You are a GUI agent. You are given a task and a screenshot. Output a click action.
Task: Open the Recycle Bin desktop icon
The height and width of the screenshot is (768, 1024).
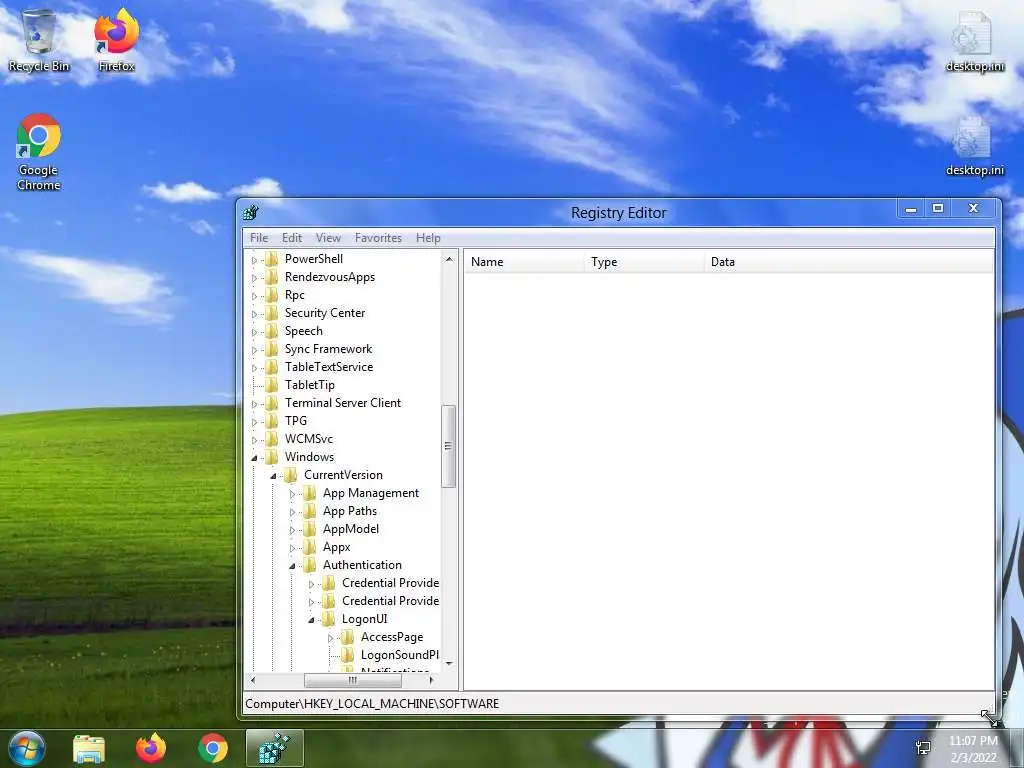pyautogui.click(x=39, y=40)
